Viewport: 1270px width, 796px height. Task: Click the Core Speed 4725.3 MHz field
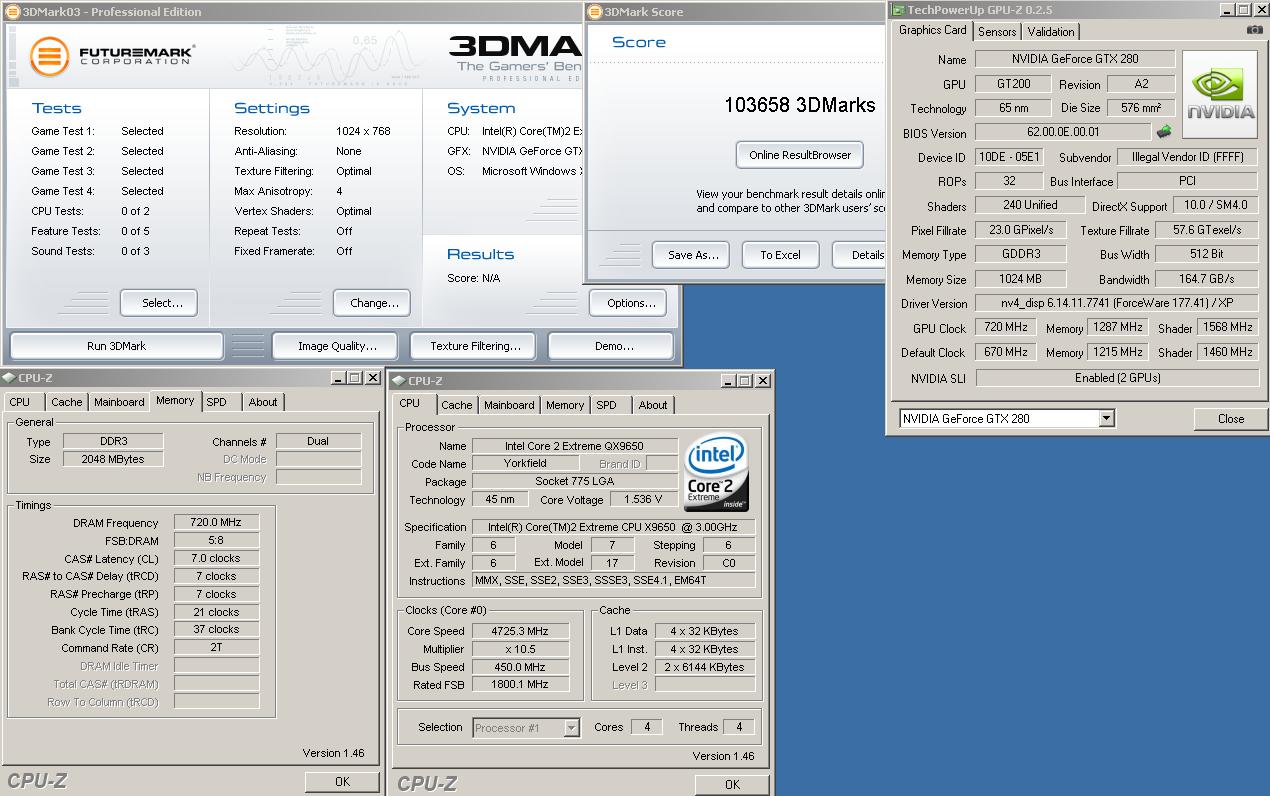(x=519, y=631)
